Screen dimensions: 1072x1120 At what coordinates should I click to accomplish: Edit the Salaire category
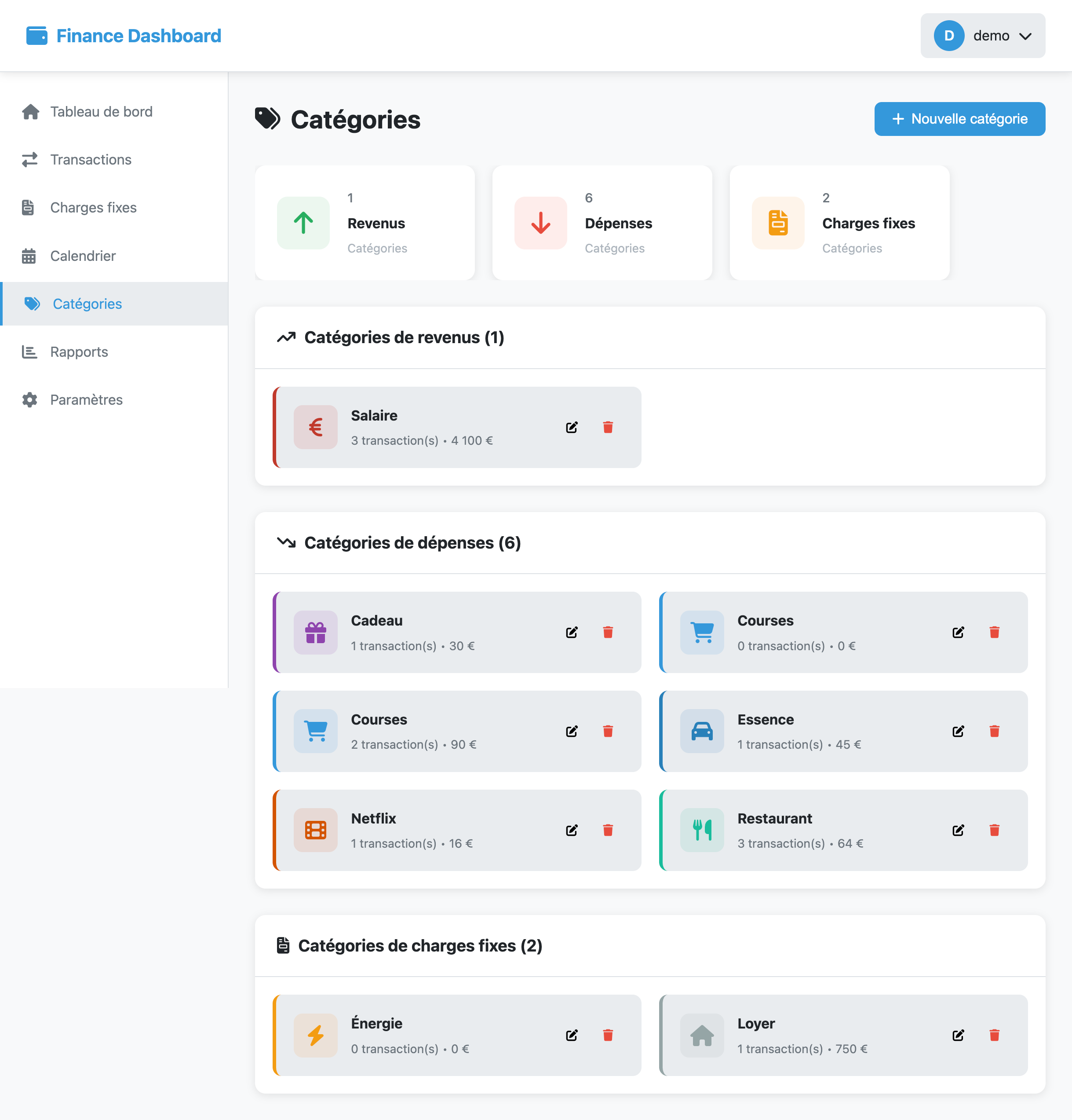coord(572,427)
